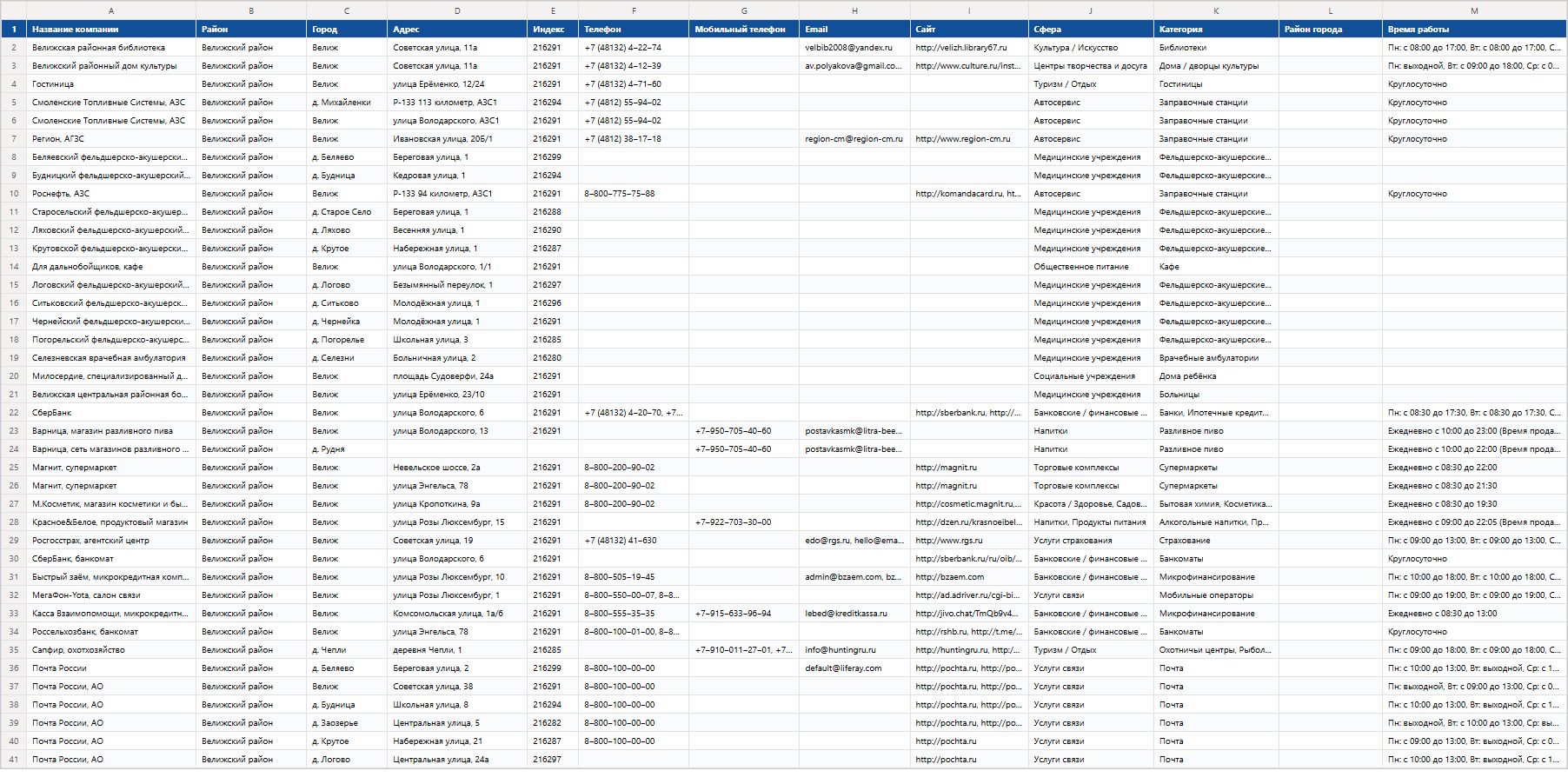Click the 'Мобильный телефон' header cell

tap(744, 29)
